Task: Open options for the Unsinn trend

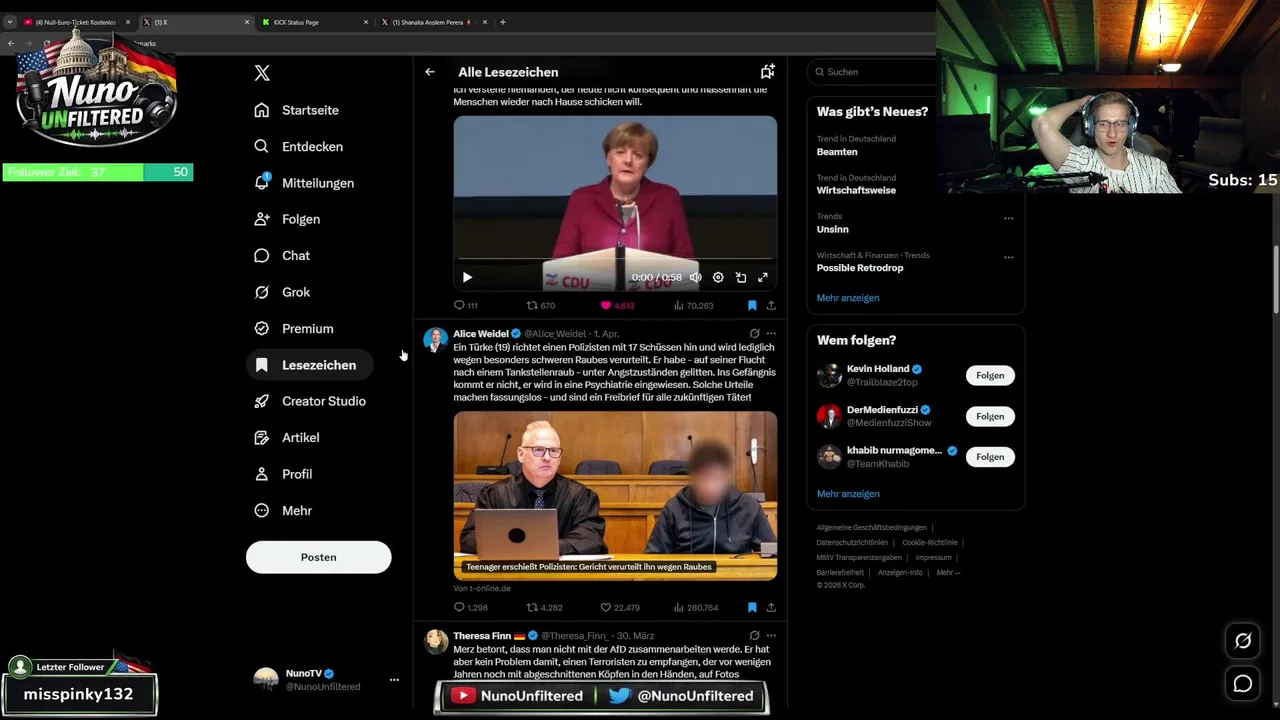Action: (x=1008, y=218)
